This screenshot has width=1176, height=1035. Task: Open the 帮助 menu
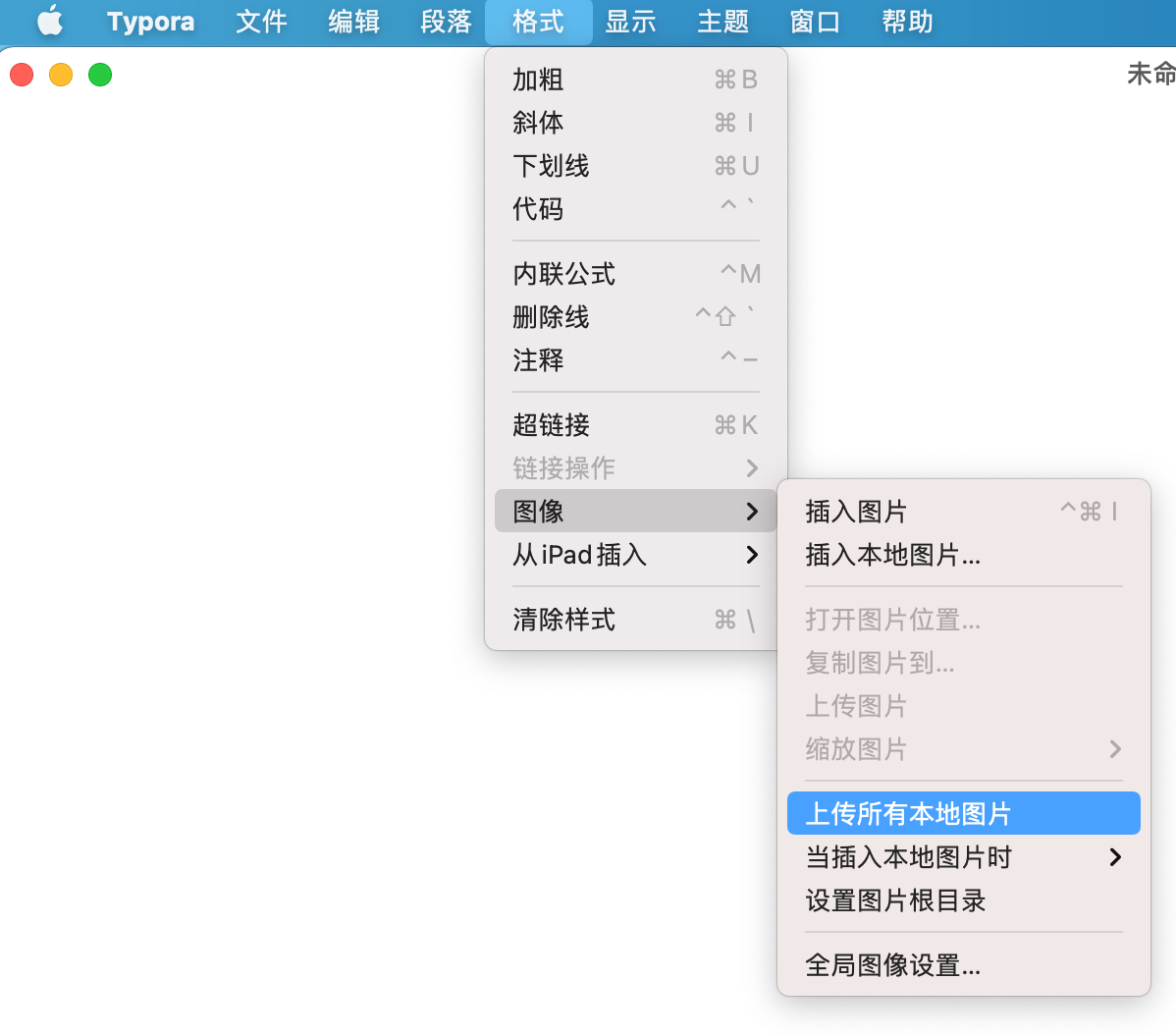tap(907, 21)
